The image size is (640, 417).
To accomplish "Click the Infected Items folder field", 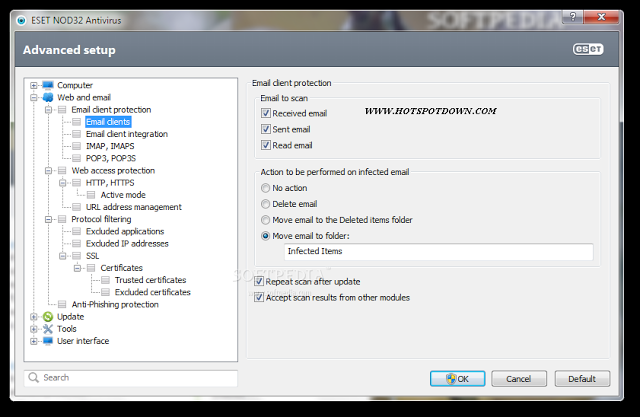I will [x=438, y=252].
